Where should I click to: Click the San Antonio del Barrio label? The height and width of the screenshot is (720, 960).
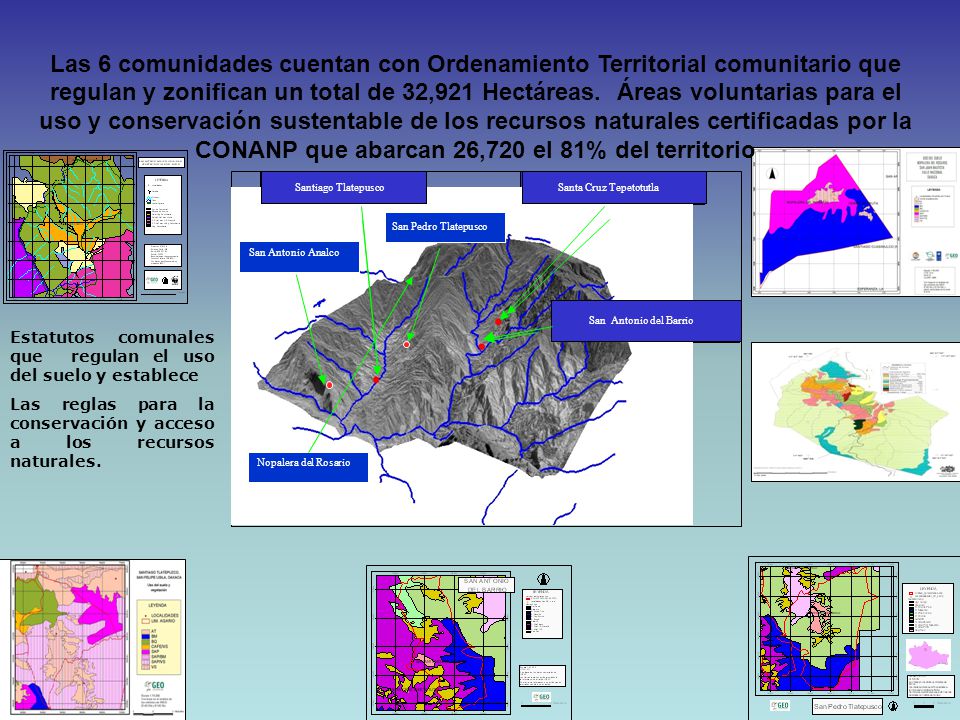(x=646, y=321)
